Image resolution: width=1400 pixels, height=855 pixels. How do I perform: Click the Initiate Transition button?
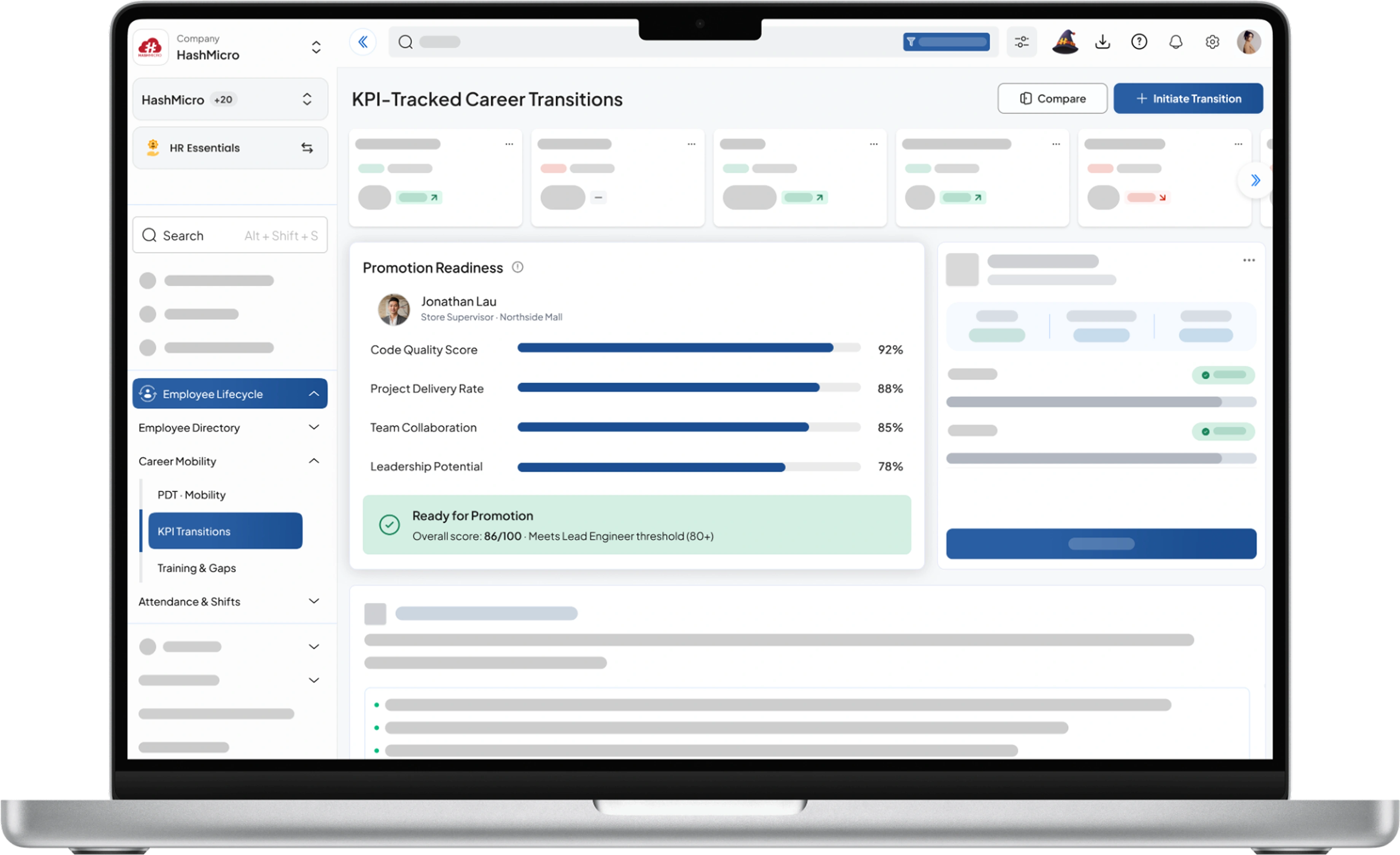pos(1188,98)
